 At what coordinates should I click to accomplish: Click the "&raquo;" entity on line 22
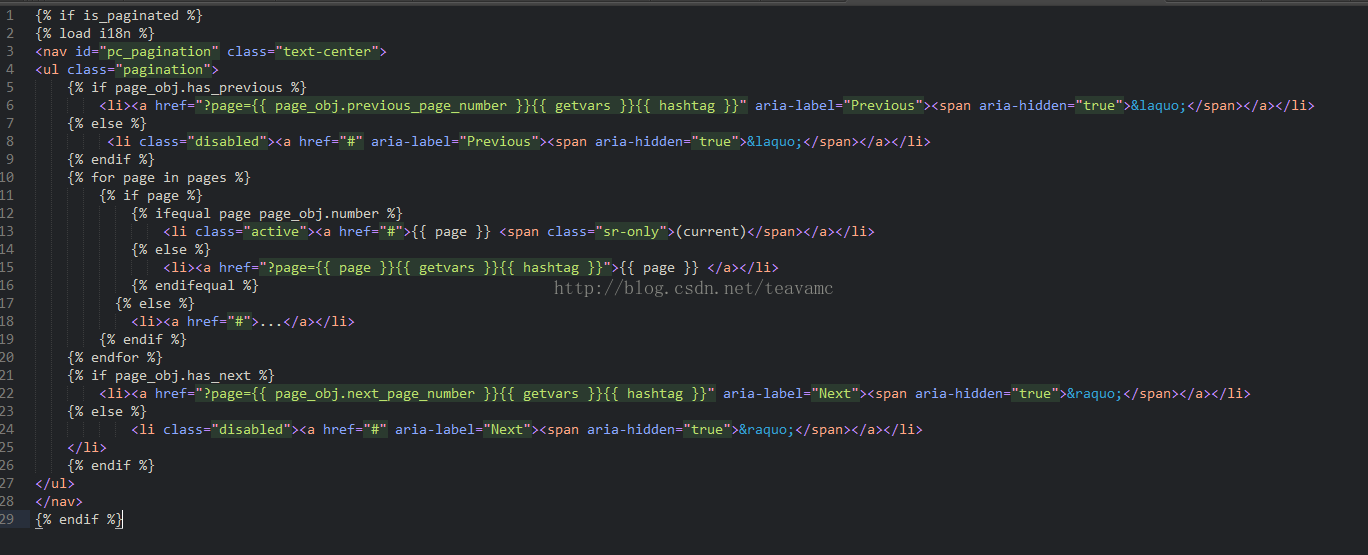pyautogui.click(x=1095, y=394)
